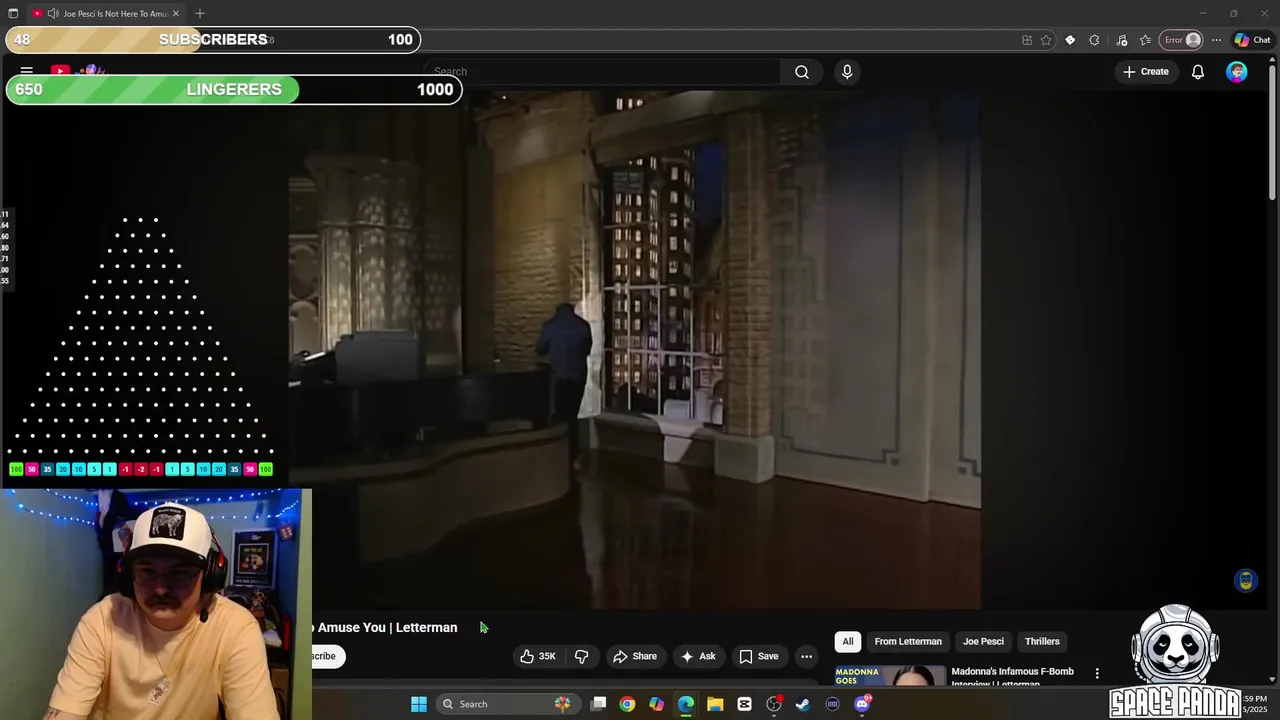Open Copilot app from taskbar
This screenshot has height=720, width=1280.
point(656,704)
